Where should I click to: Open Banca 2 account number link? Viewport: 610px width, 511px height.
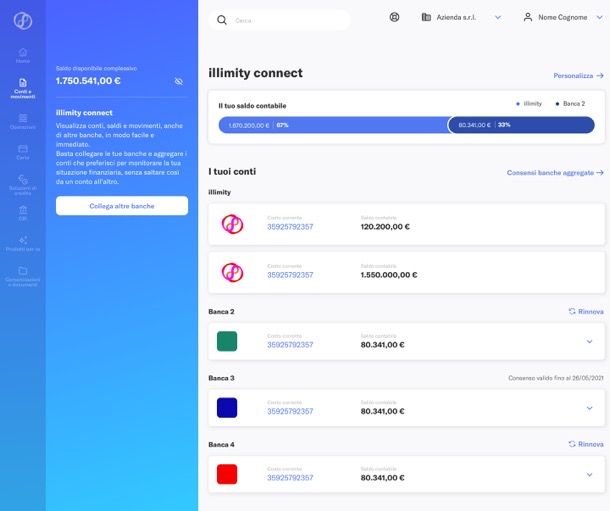(x=290, y=345)
